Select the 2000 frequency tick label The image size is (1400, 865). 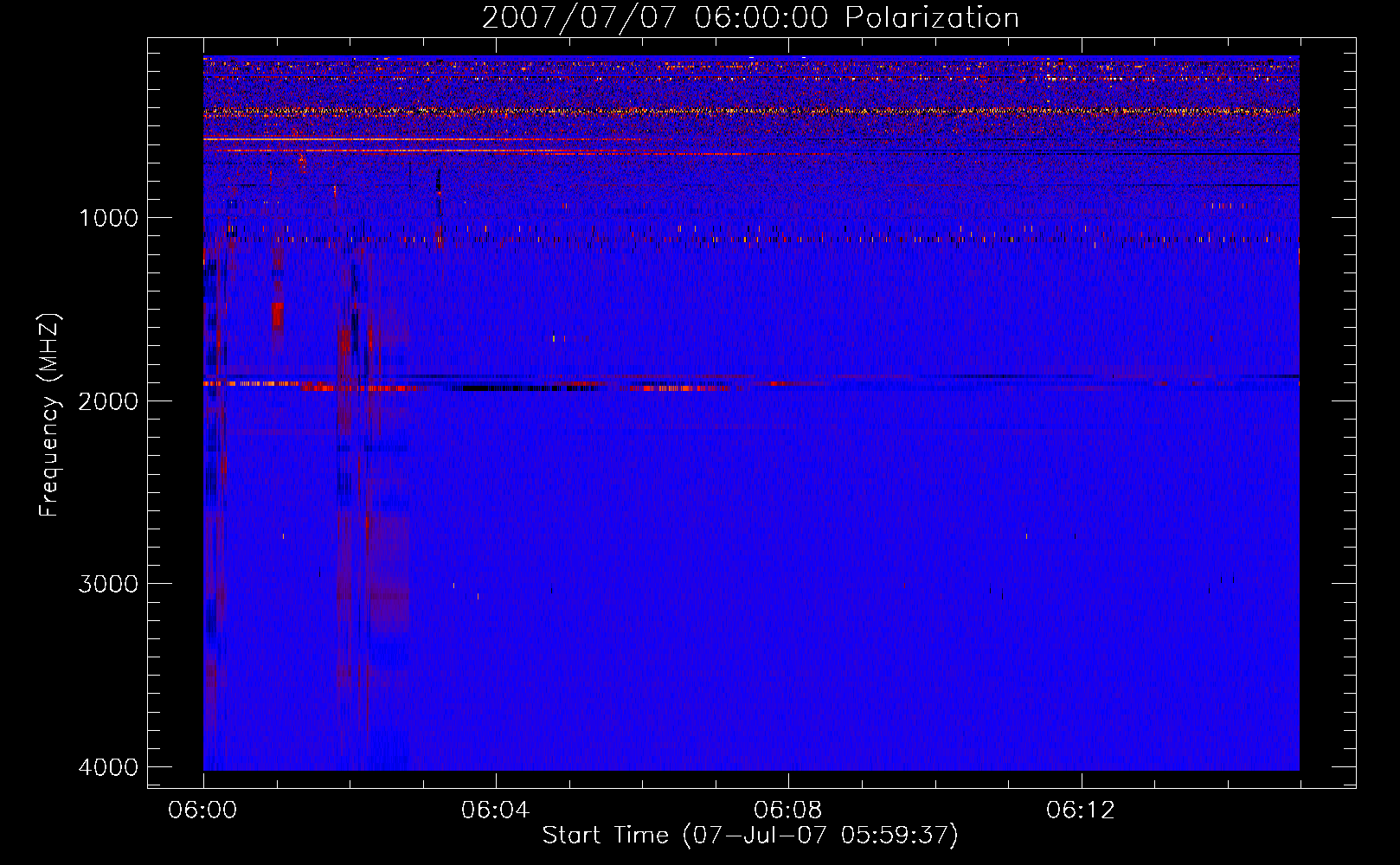point(108,400)
